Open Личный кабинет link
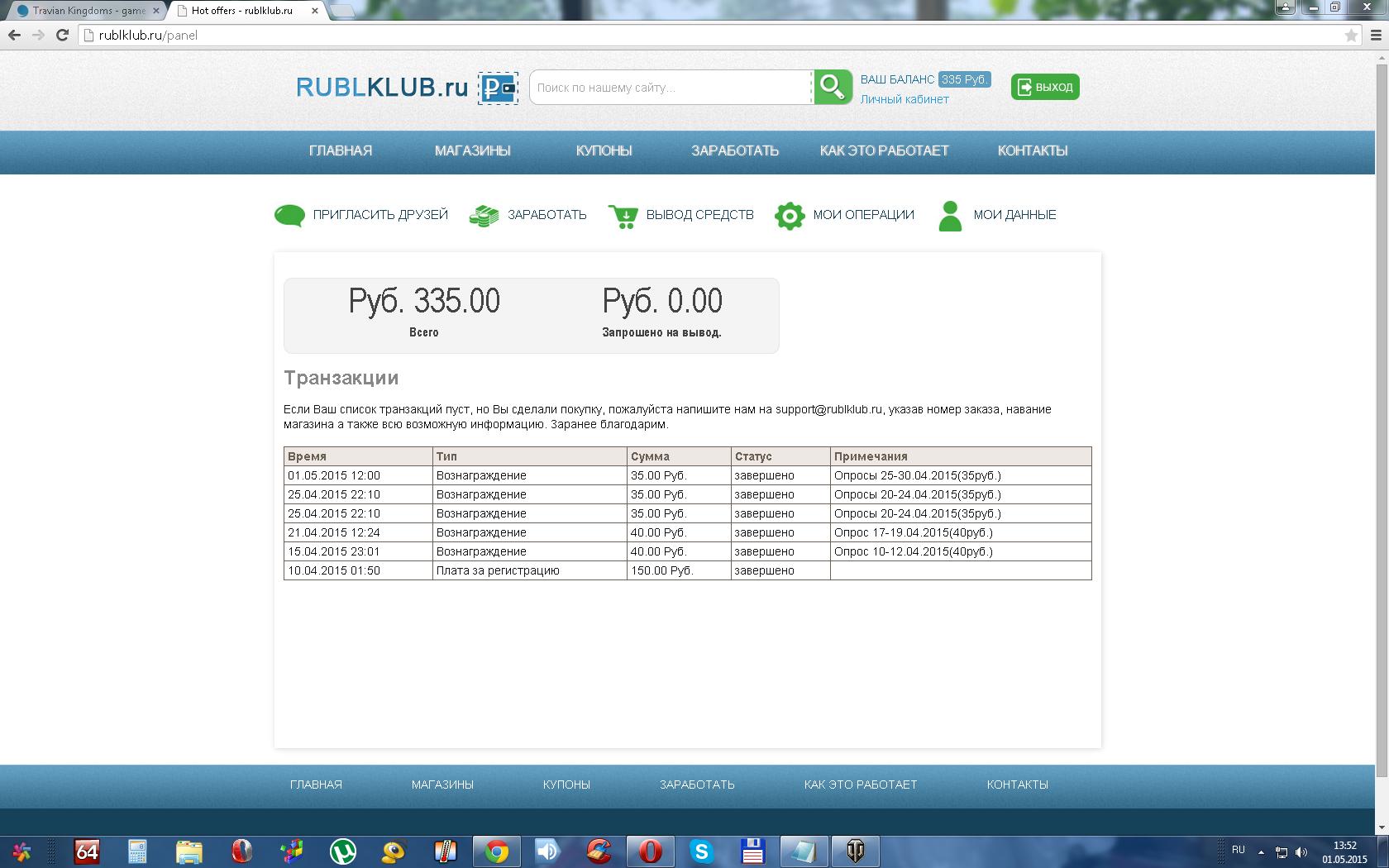 (905, 99)
